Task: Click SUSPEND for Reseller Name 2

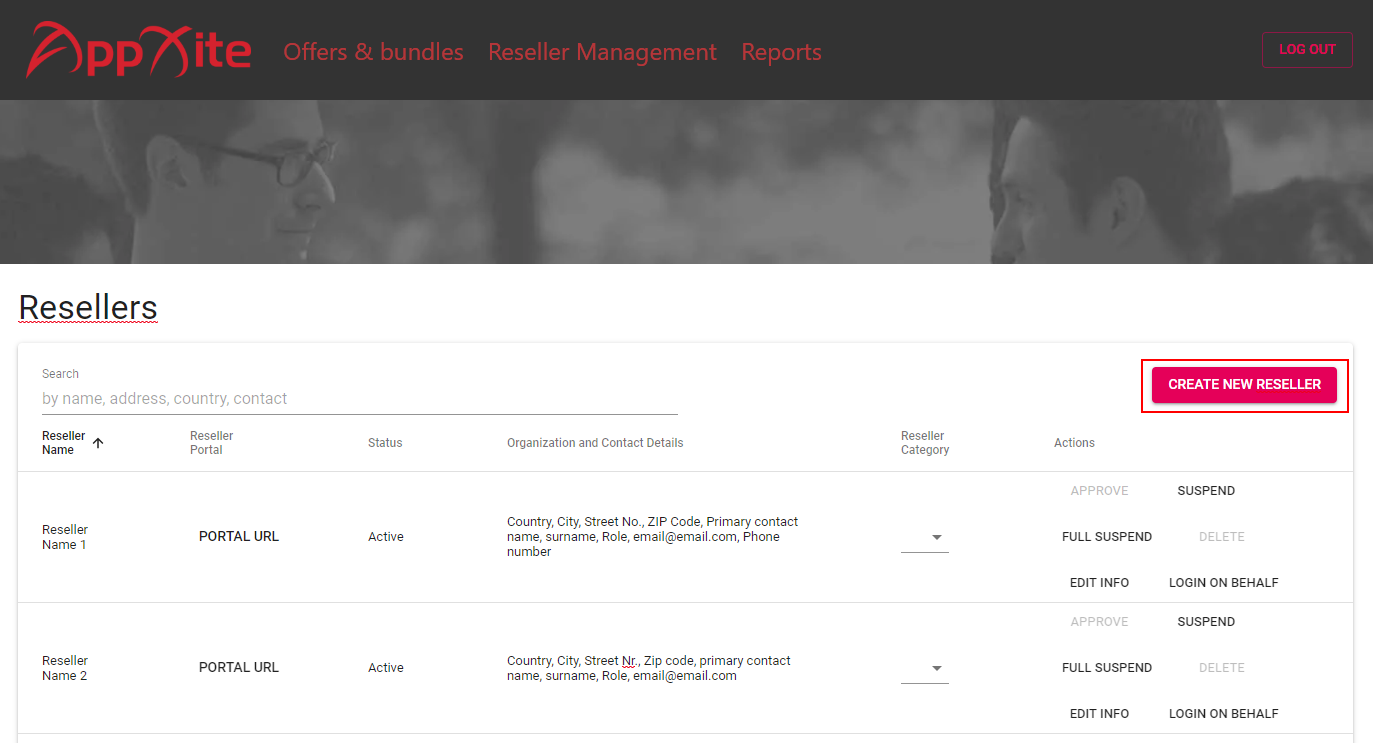Action: point(1206,622)
